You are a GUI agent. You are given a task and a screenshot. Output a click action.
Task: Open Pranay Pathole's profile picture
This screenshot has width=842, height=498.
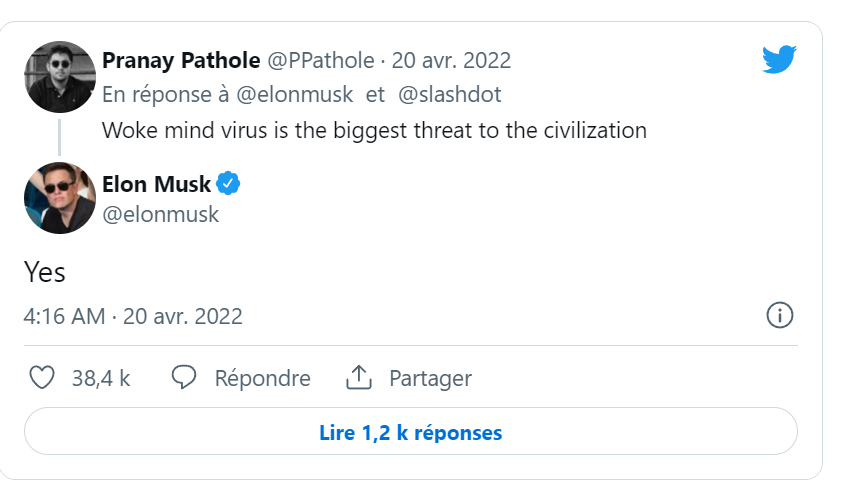click(60, 78)
